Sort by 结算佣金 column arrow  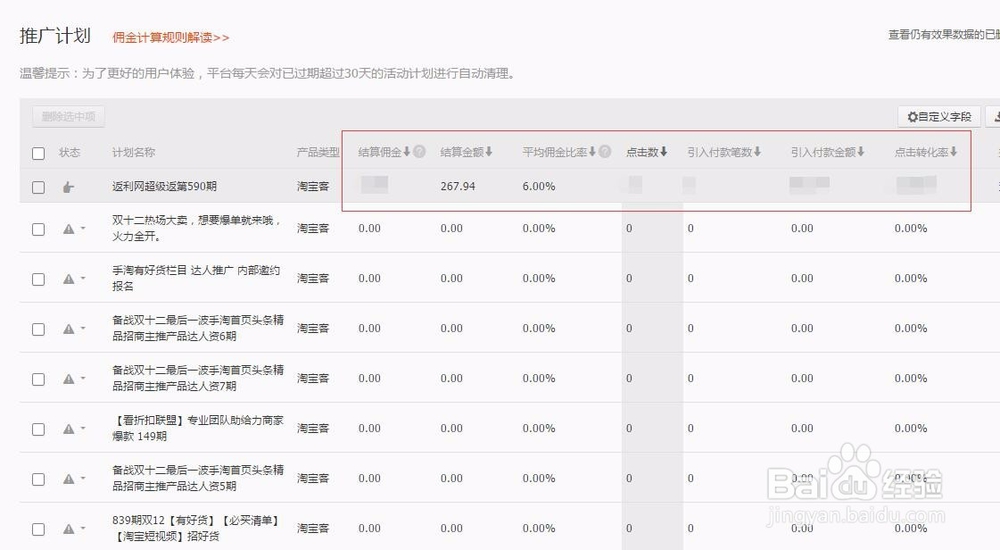[x=407, y=152]
